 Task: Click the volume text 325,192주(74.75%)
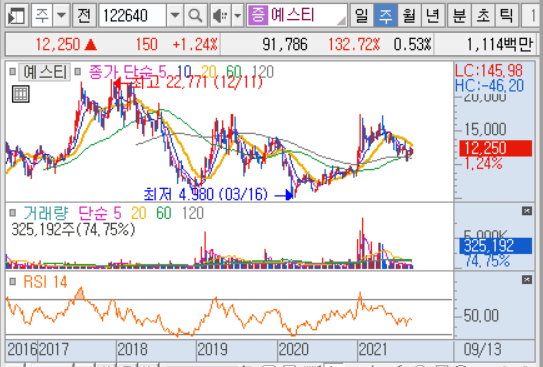tap(73, 230)
